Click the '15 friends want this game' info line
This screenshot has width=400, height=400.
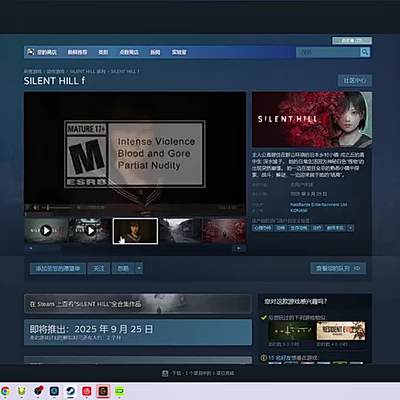[290, 358]
